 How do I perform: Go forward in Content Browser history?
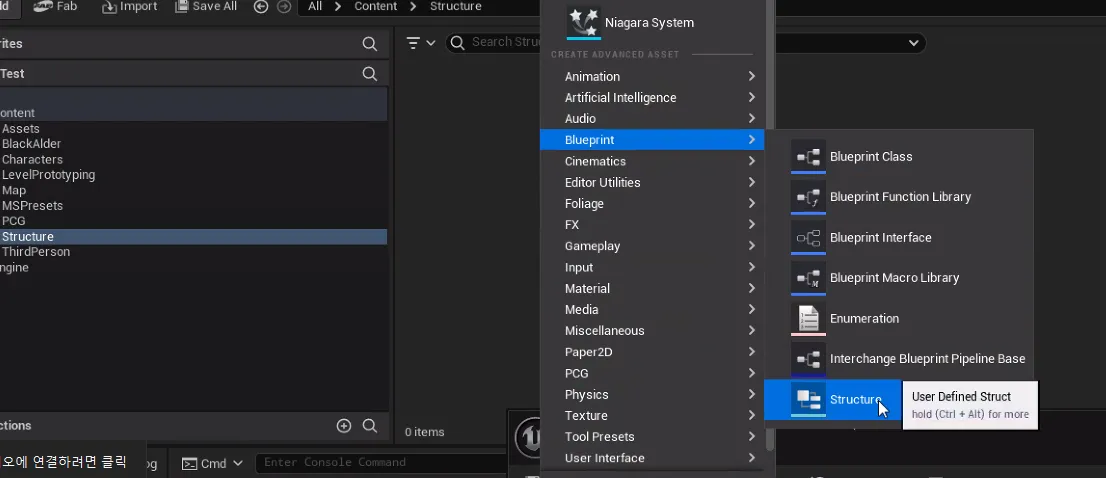pyautogui.click(x=284, y=6)
